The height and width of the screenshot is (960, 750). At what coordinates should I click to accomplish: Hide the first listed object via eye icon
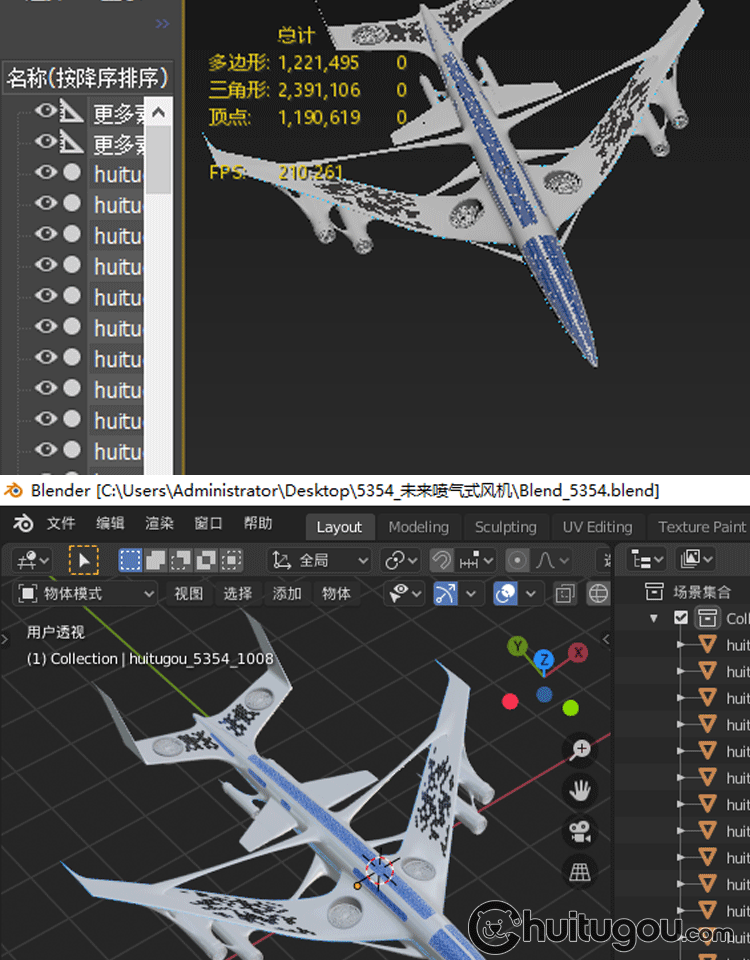tap(45, 112)
